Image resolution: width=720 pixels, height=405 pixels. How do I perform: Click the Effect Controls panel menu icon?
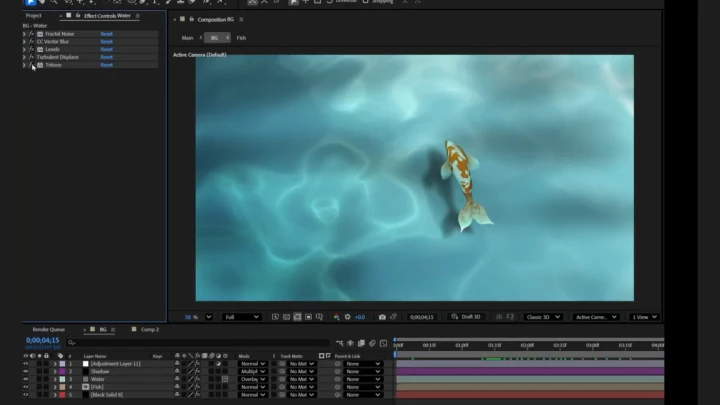pos(138,16)
